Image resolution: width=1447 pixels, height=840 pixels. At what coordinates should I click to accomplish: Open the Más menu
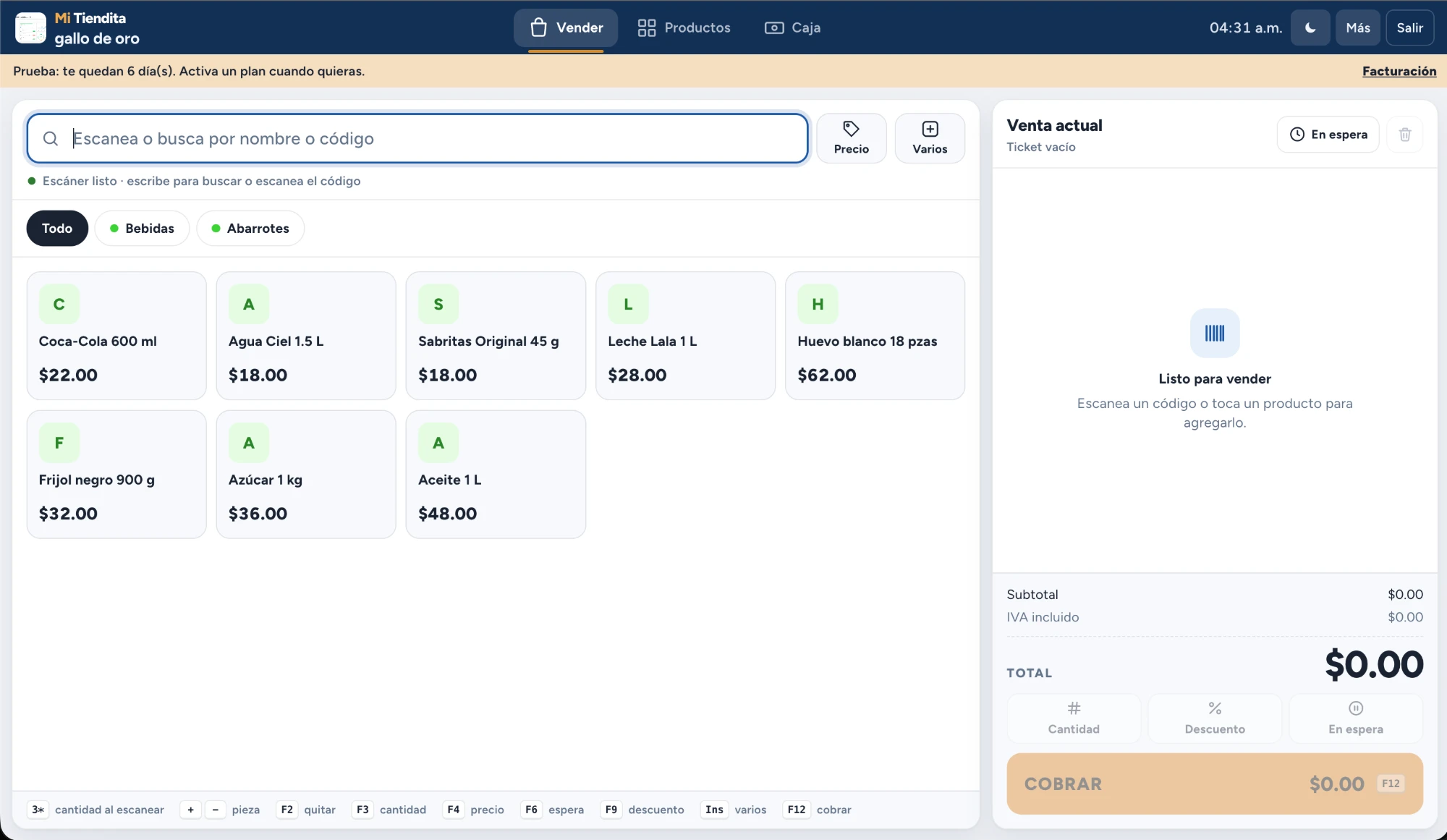pos(1358,27)
